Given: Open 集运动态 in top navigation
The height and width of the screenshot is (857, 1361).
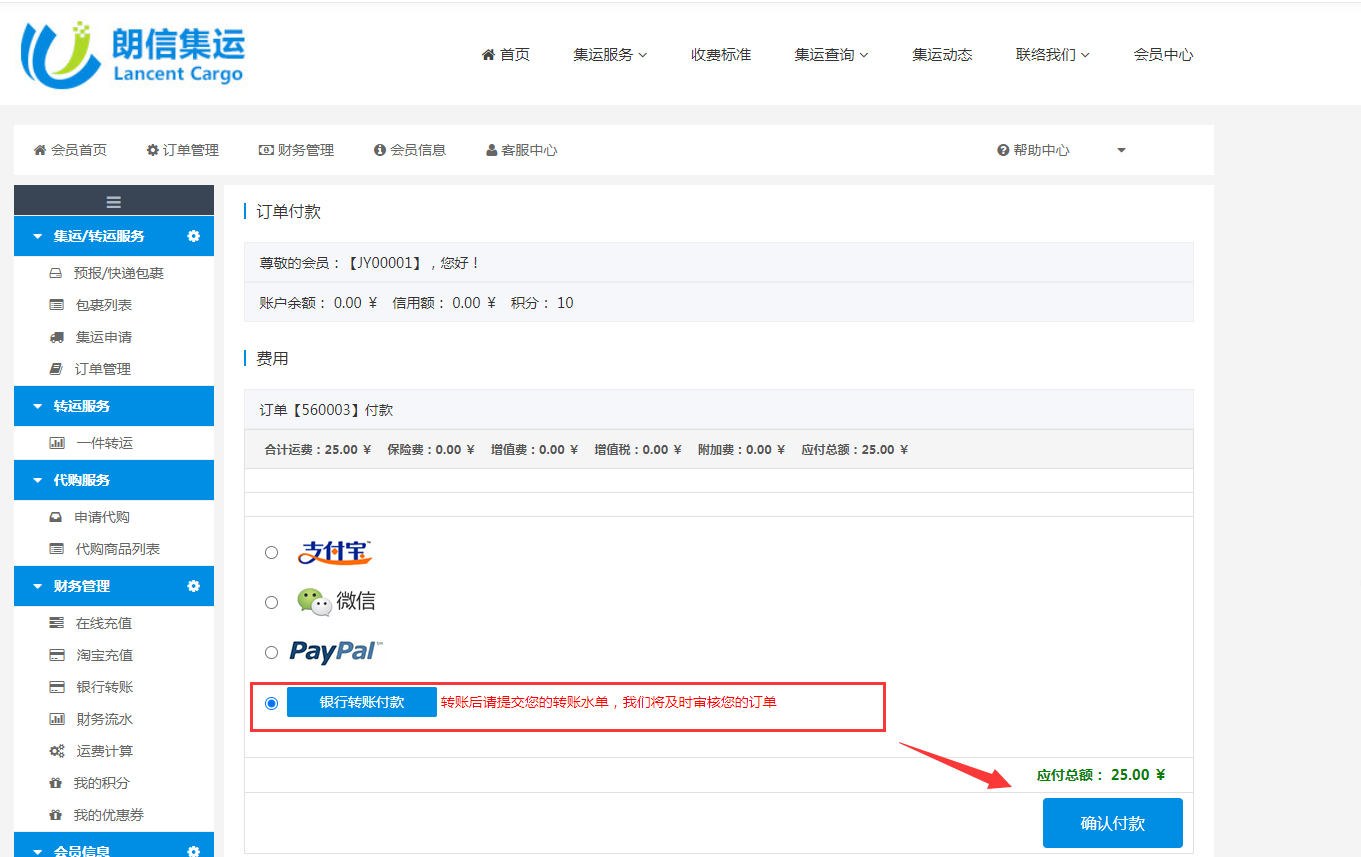Looking at the screenshot, I should 942,55.
